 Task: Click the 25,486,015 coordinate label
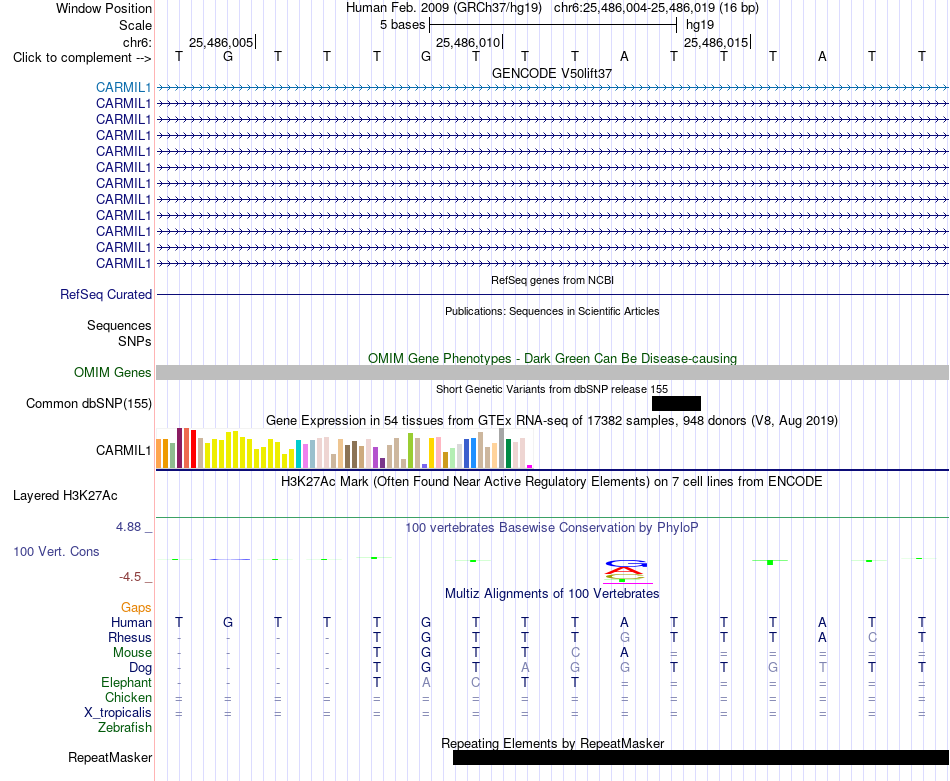point(716,42)
